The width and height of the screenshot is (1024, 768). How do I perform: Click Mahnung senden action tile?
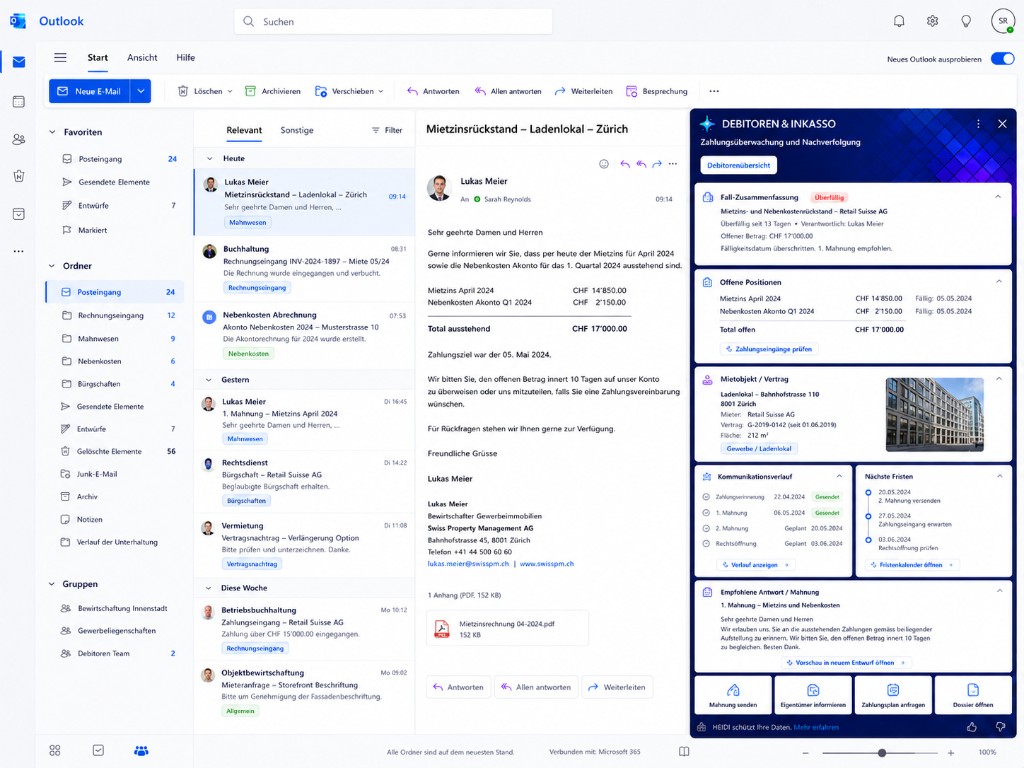coord(733,696)
